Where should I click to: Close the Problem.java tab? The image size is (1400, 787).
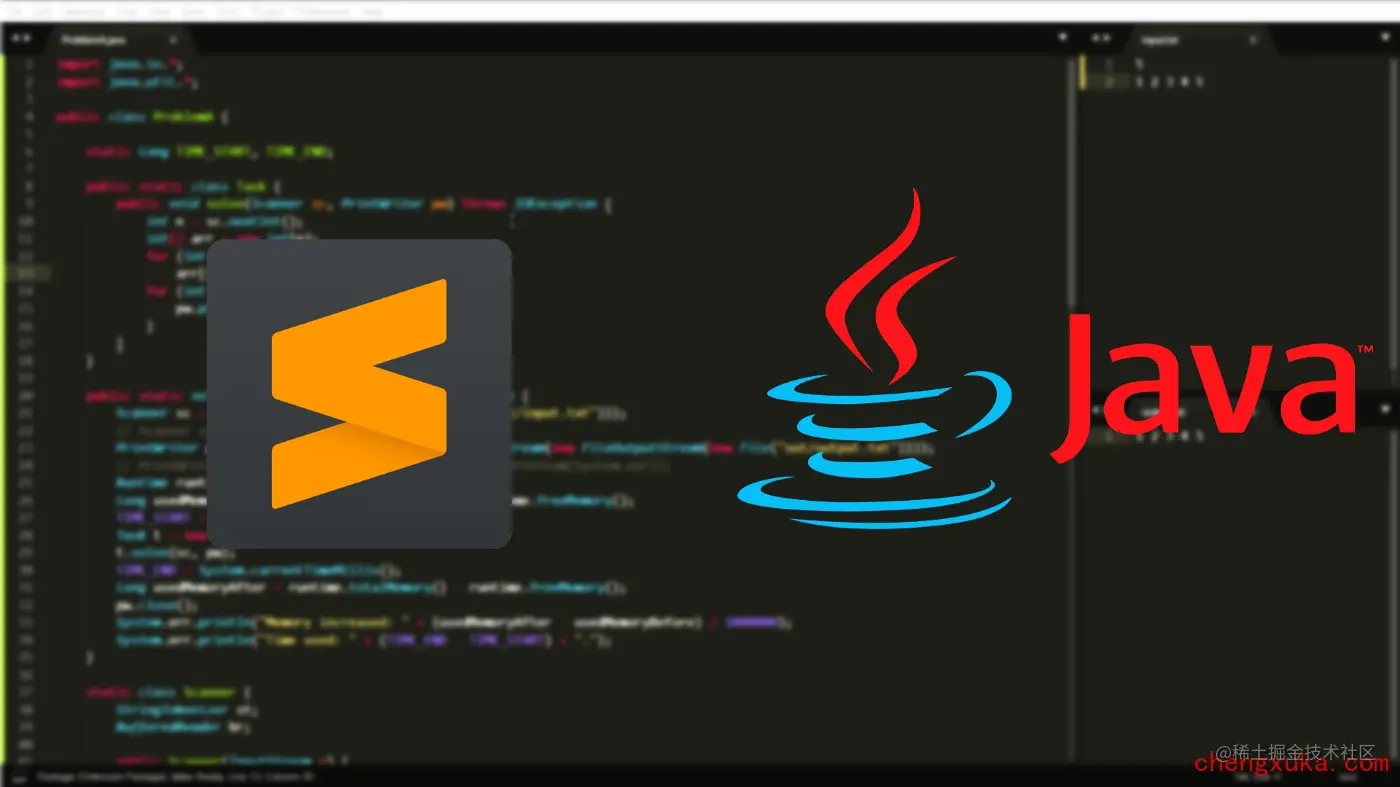[x=172, y=40]
